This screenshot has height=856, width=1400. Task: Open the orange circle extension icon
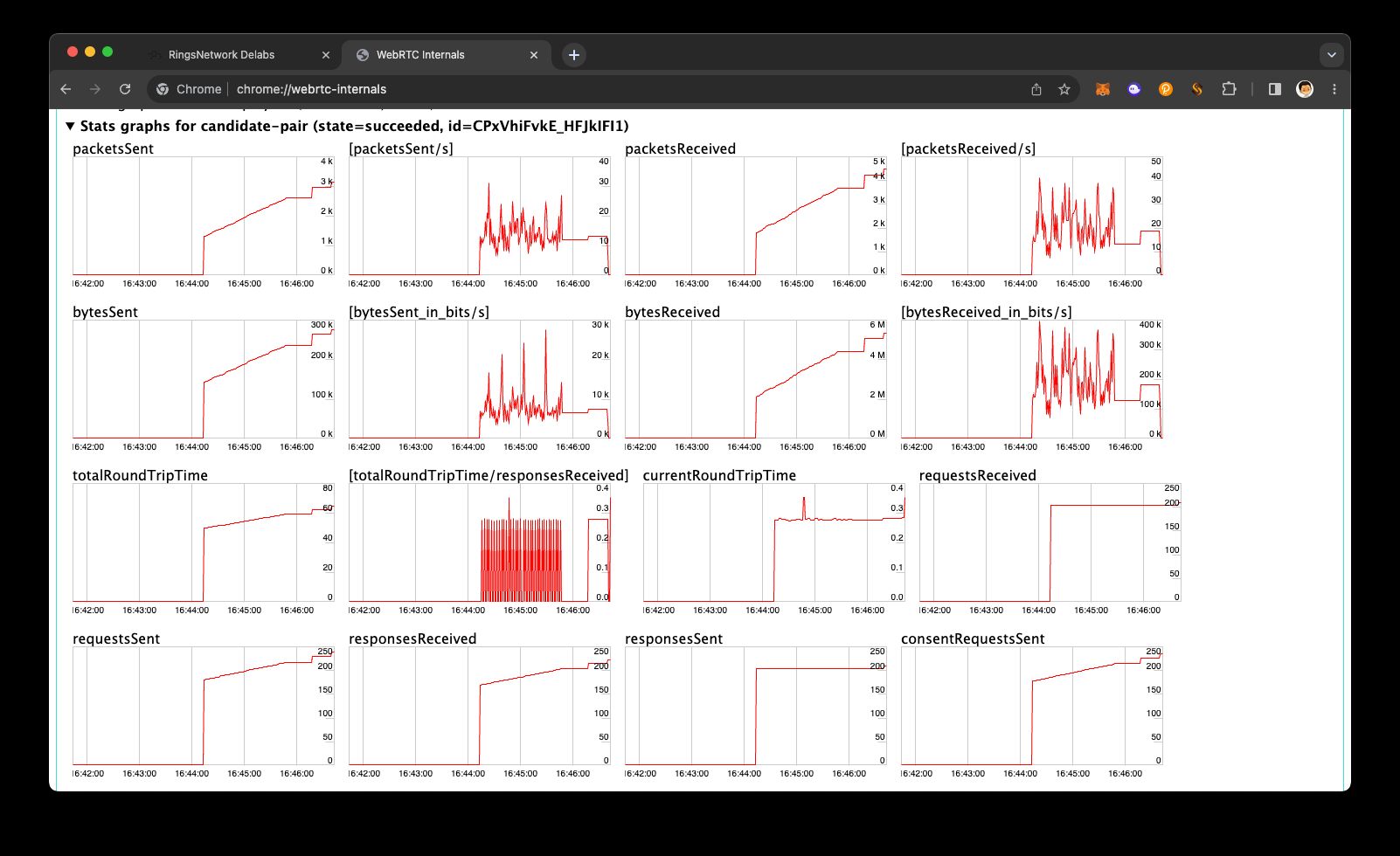pyautogui.click(x=1166, y=89)
